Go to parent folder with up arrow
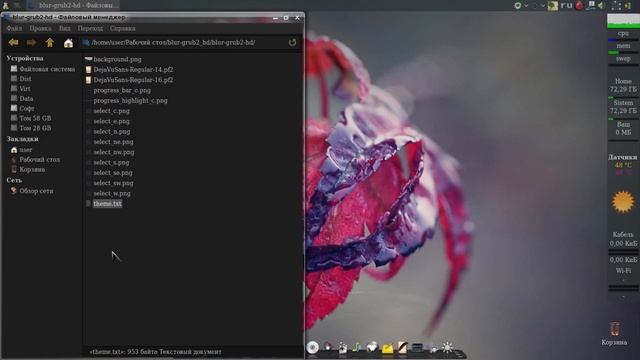This screenshot has height=360, width=640. coord(50,42)
